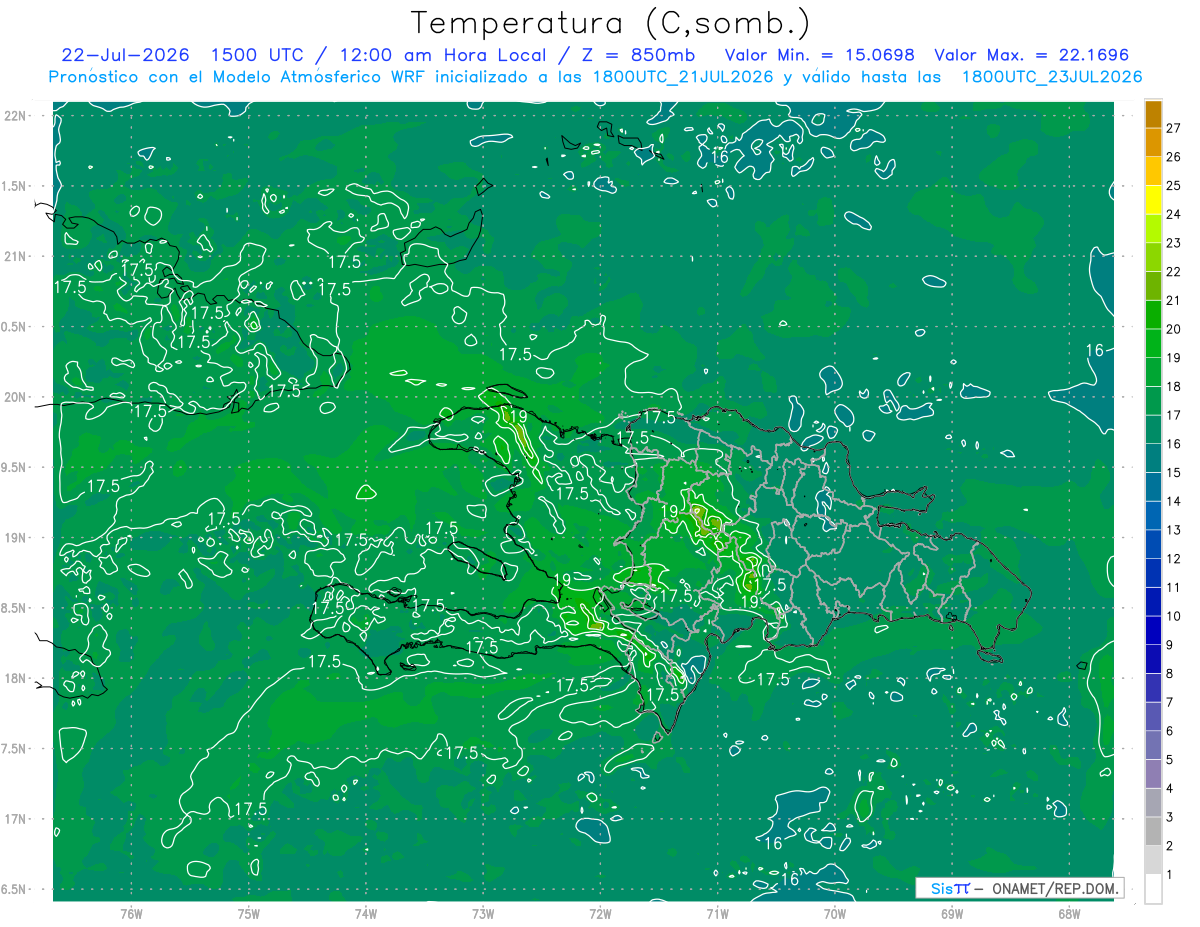Screen dimensions: 1200x927
Task: Click the '76W' longitude axis label
Action: [131, 913]
